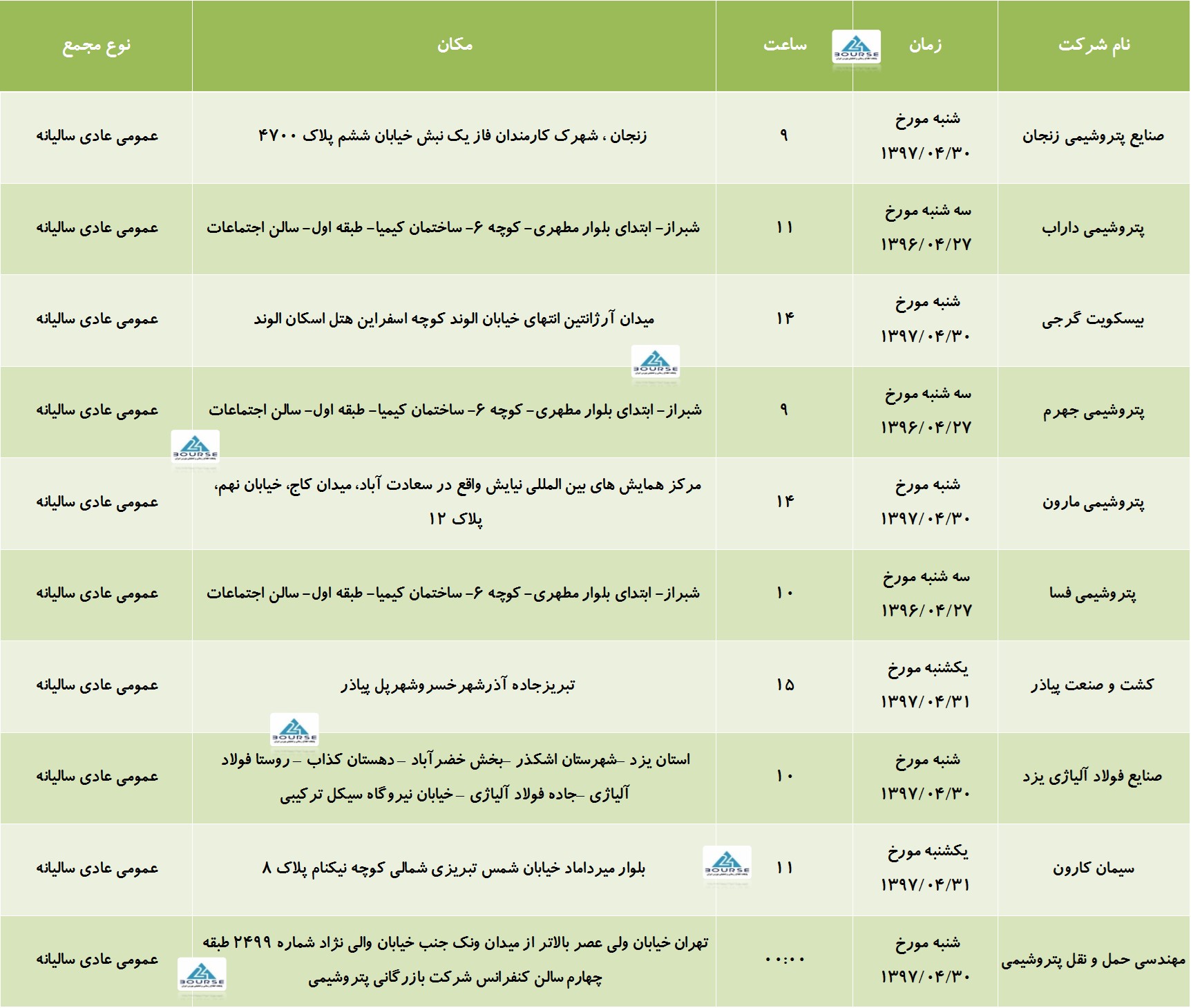
Task: Click the date cell for صنایع فولاد آلیاژی یزد
Action: (926, 777)
